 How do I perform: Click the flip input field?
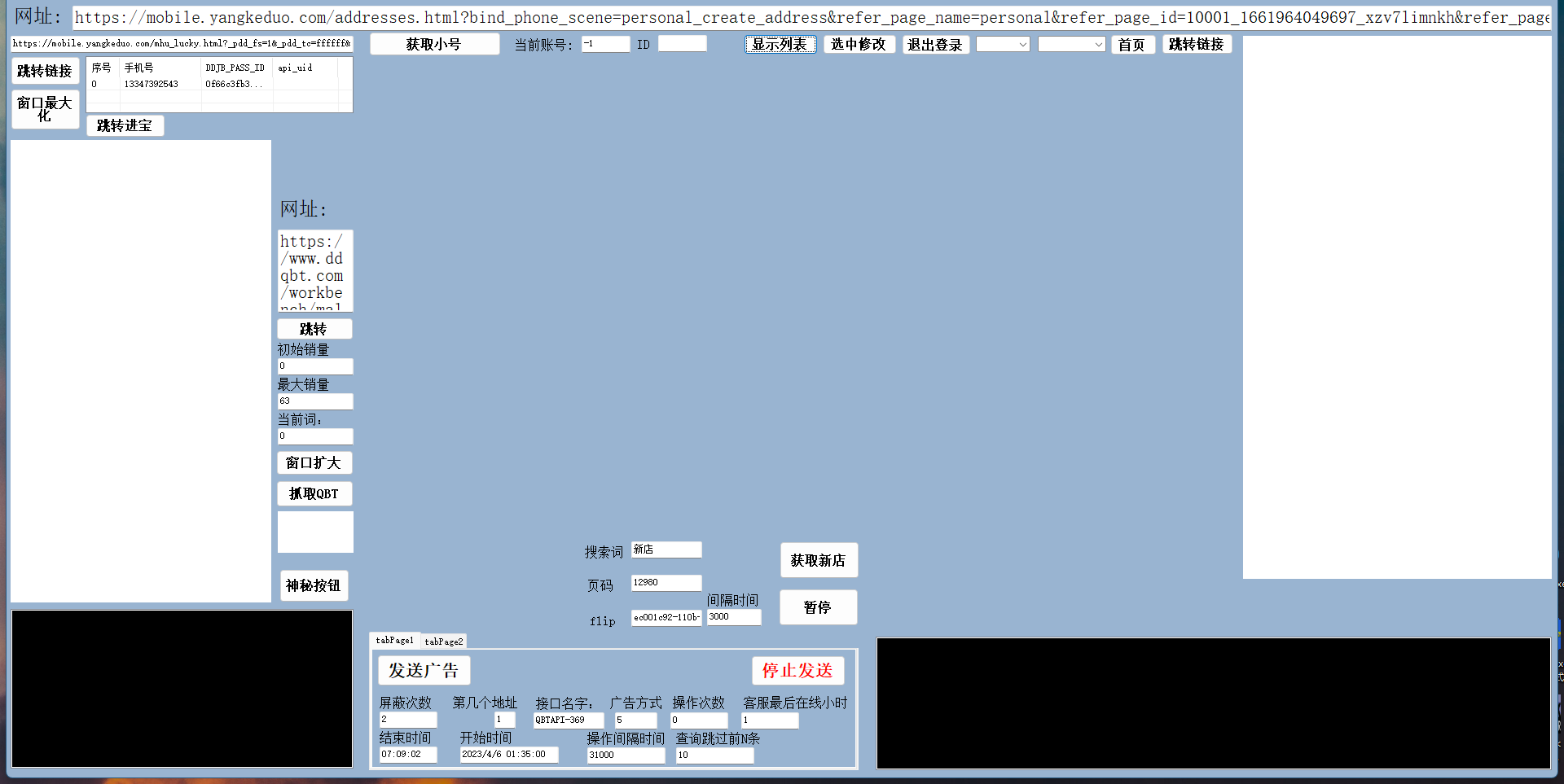(x=666, y=618)
